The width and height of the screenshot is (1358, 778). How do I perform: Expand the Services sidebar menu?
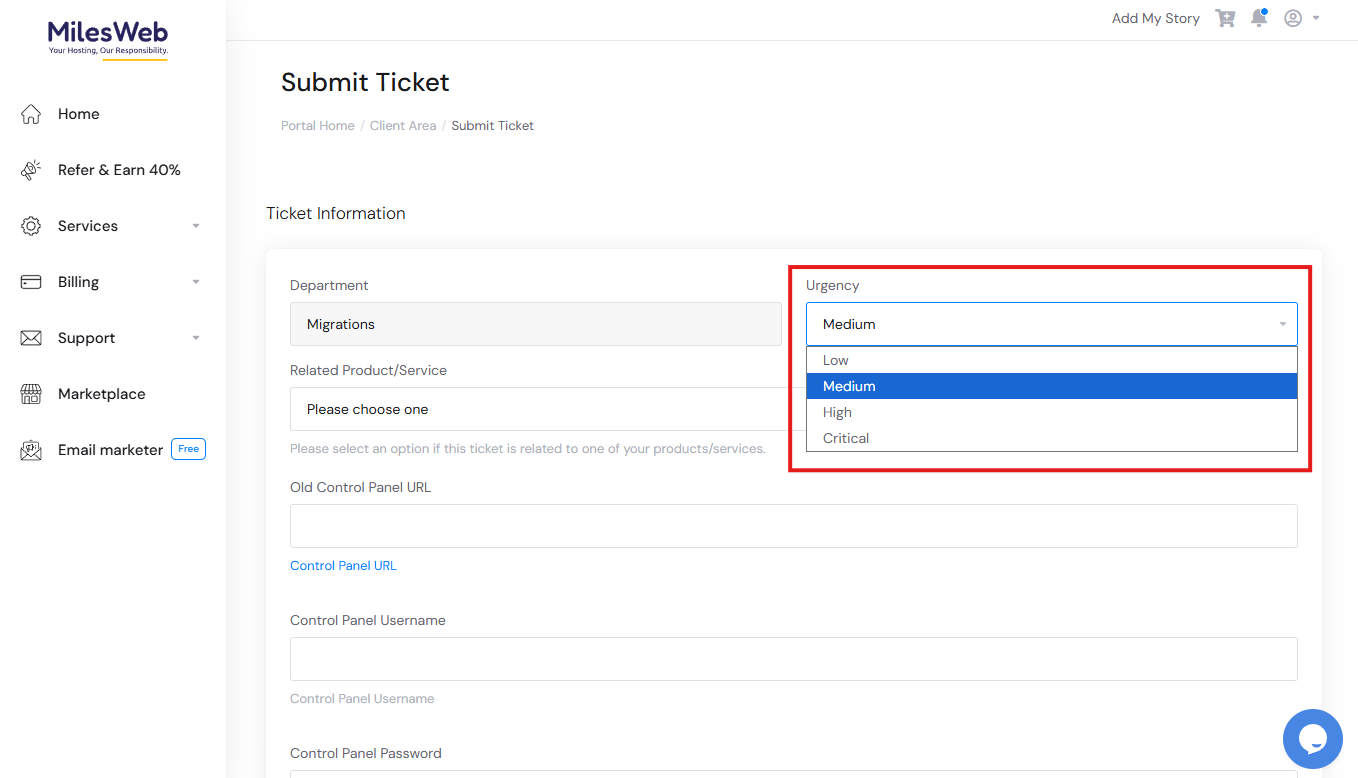(x=110, y=226)
